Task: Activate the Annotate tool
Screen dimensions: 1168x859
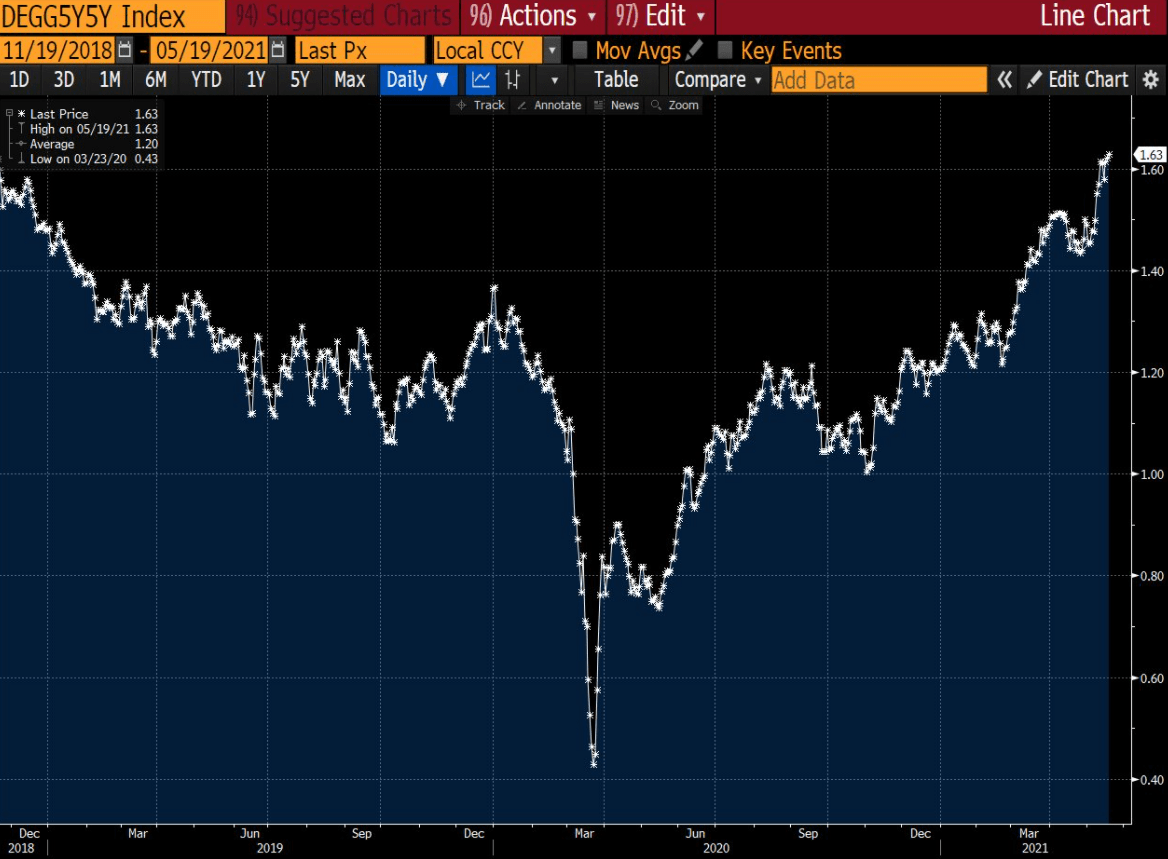Action: [x=549, y=105]
